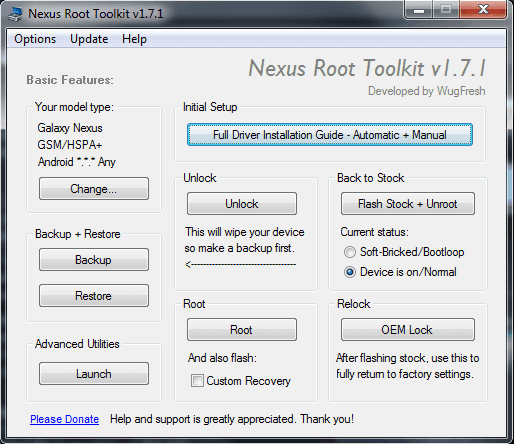Viewport: 514px width, 444px height.
Task: Launch Advanced Utilities
Action: (x=94, y=374)
